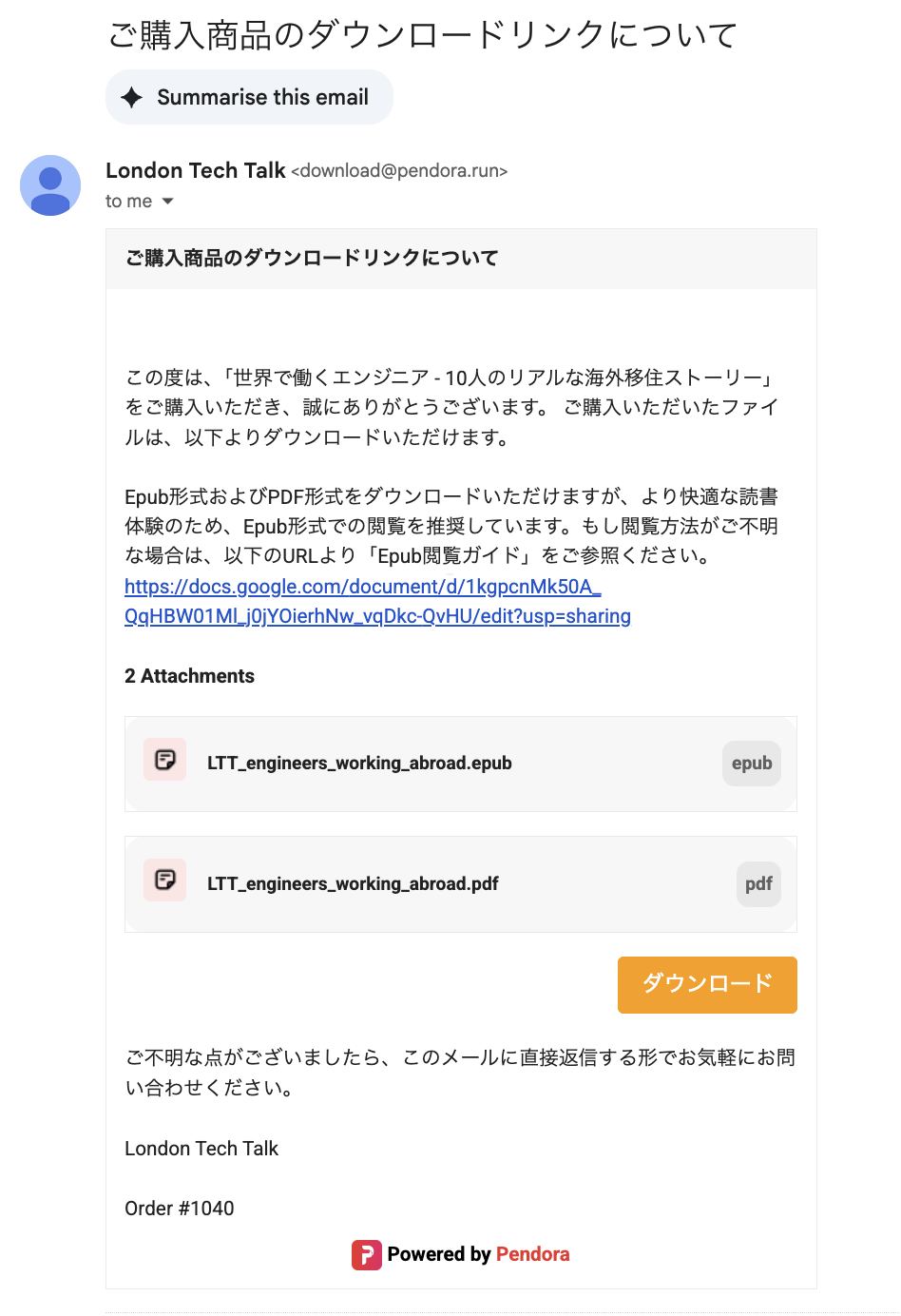Click the sender profile avatar icon
Viewport: 901px width, 1316px height.
click(50, 185)
